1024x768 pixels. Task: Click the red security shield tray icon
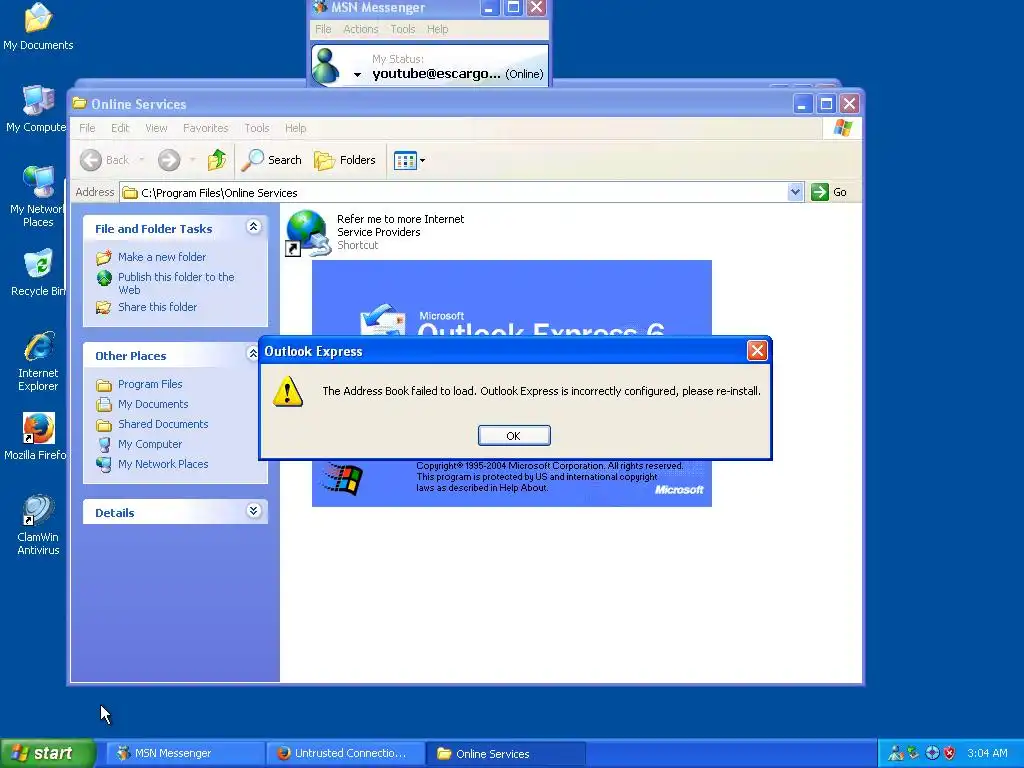[950, 753]
